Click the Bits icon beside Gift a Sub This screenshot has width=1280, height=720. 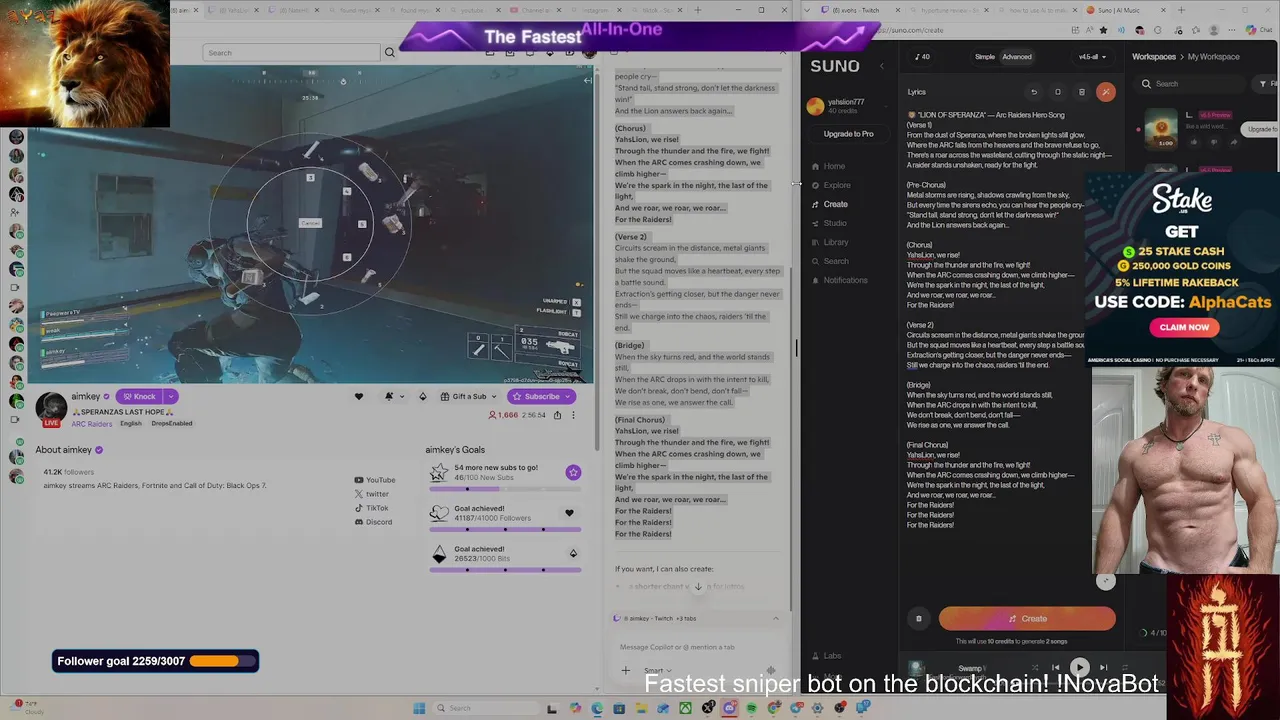422,397
